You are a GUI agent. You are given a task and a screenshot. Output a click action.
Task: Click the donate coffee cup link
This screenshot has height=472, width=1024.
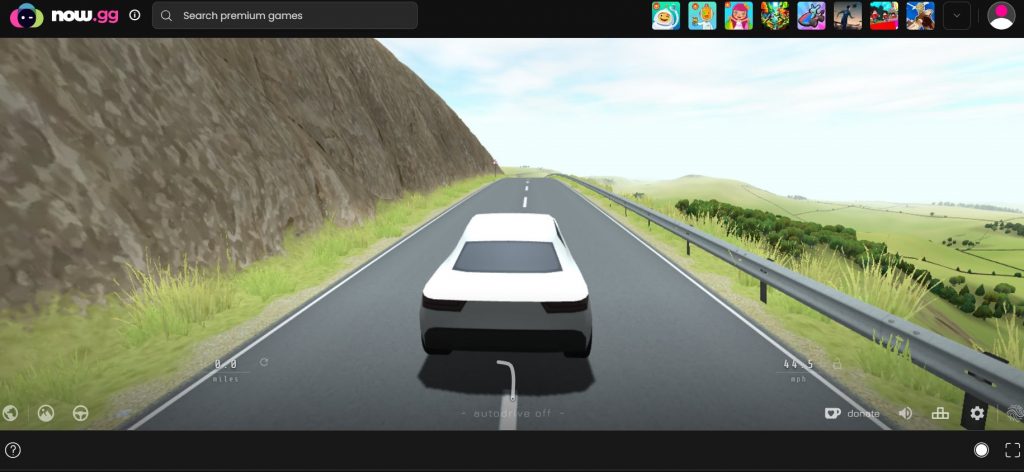point(851,413)
